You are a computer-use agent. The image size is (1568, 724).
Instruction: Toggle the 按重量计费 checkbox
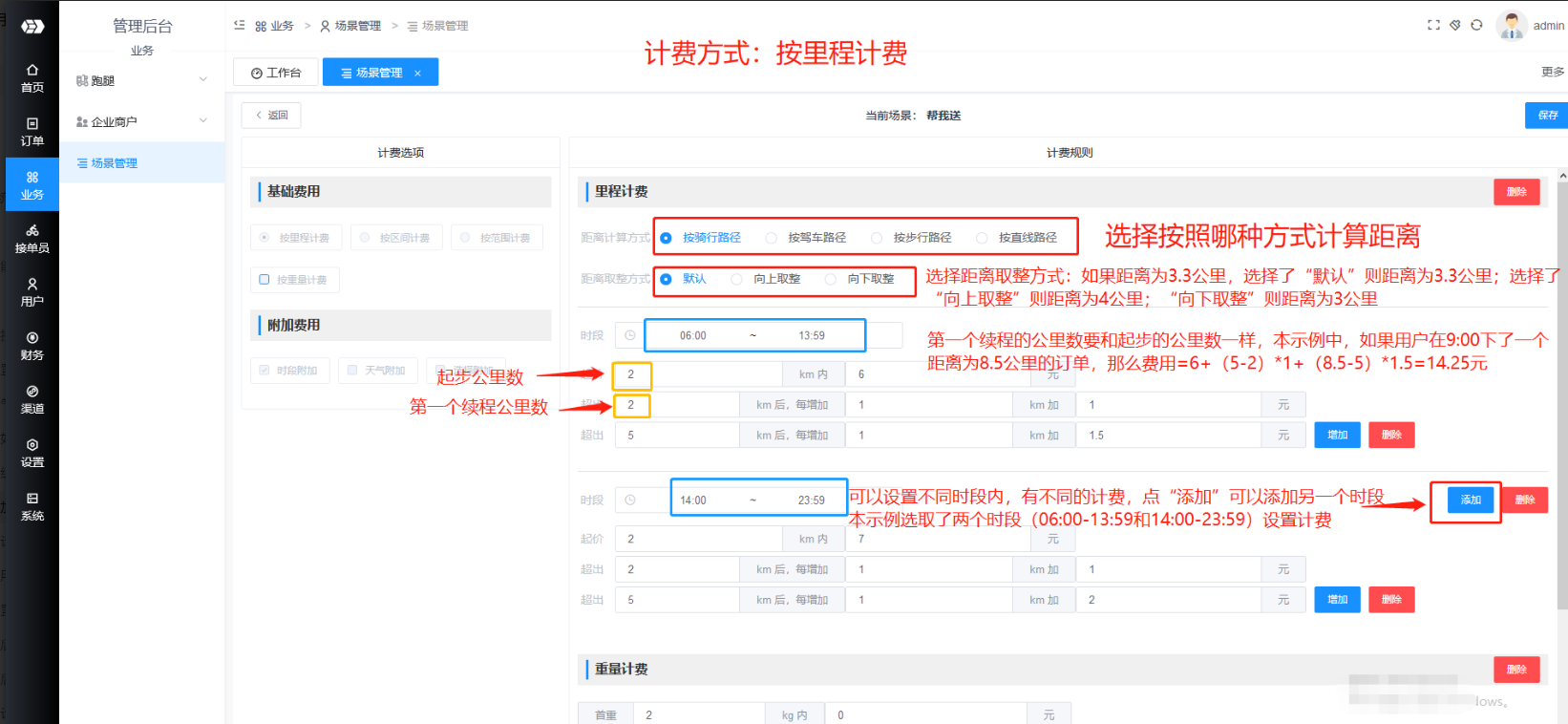pos(265,280)
